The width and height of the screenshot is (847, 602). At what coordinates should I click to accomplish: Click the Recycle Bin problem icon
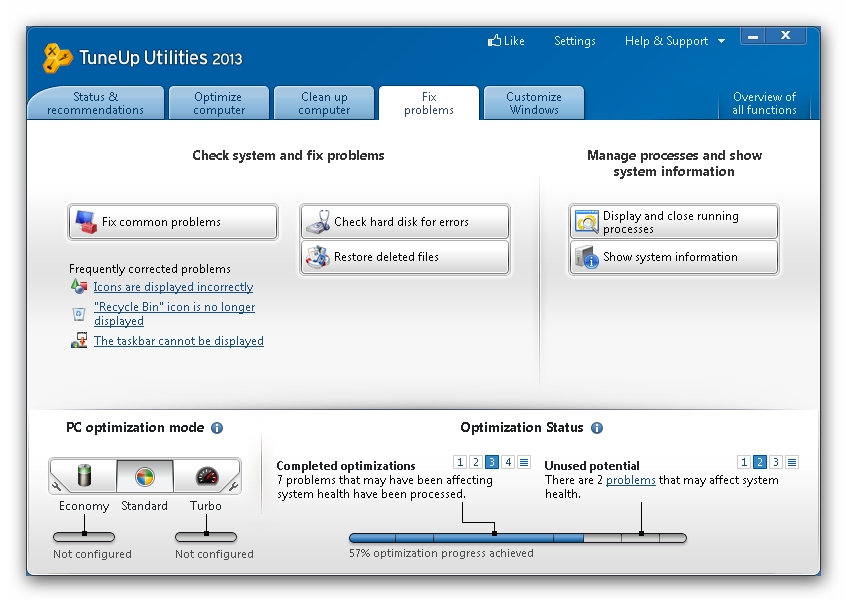[x=79, y=314]
